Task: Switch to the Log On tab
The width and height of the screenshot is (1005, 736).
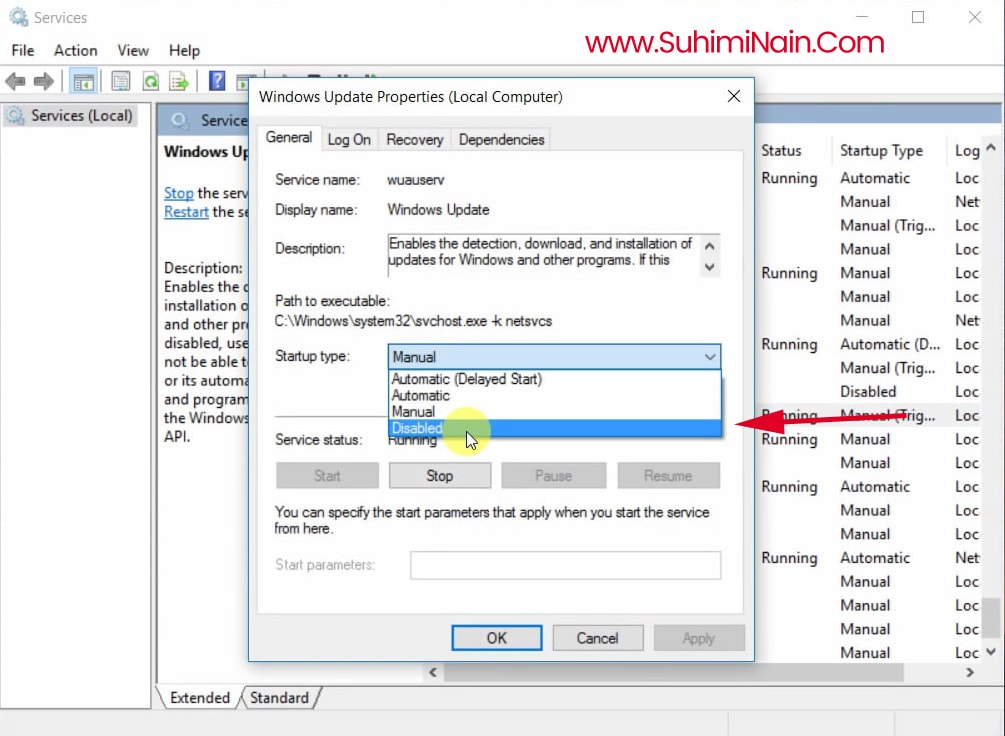Action: pos(349,140)
